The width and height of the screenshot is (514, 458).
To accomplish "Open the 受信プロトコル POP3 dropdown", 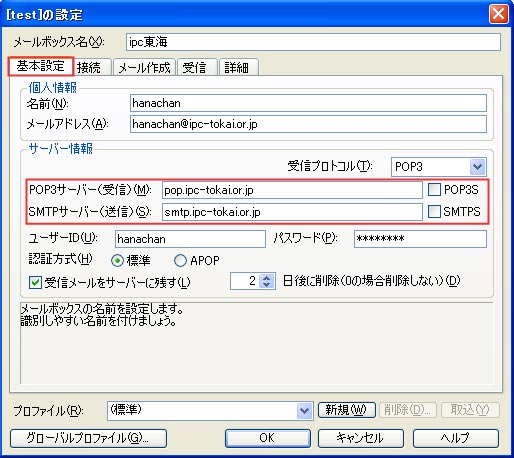I will tap(477, 167).
